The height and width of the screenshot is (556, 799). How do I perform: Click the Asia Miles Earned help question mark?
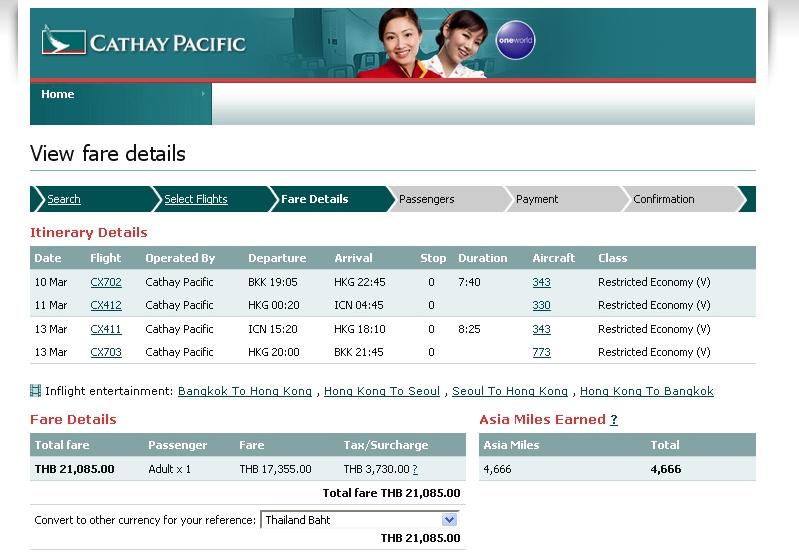coord(614,419)
